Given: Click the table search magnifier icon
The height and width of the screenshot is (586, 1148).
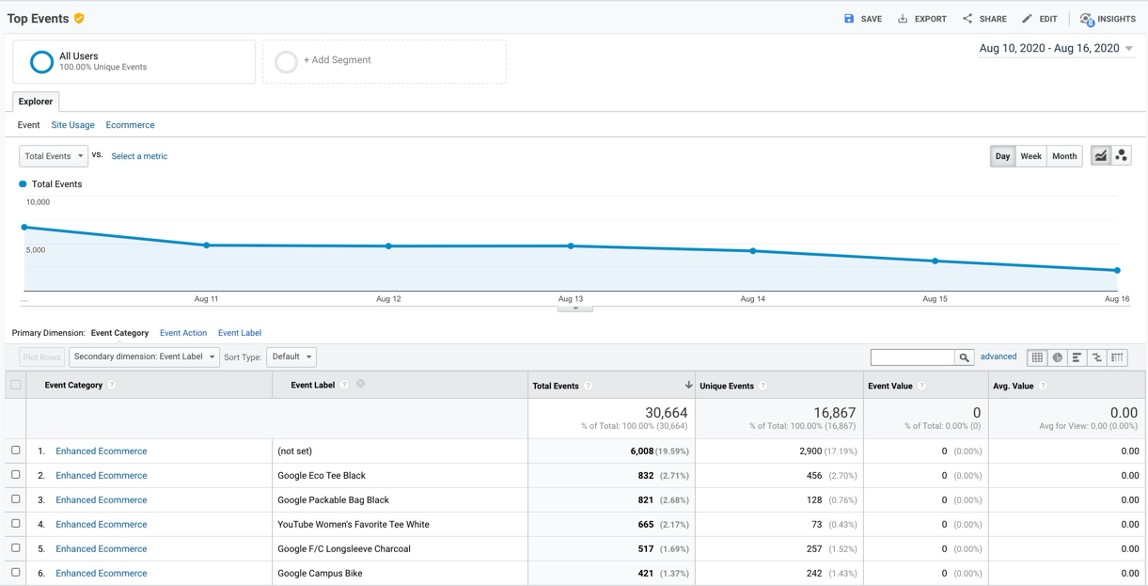Looking at the screenshot, I should pyautogui.click(x=965, y=357).
